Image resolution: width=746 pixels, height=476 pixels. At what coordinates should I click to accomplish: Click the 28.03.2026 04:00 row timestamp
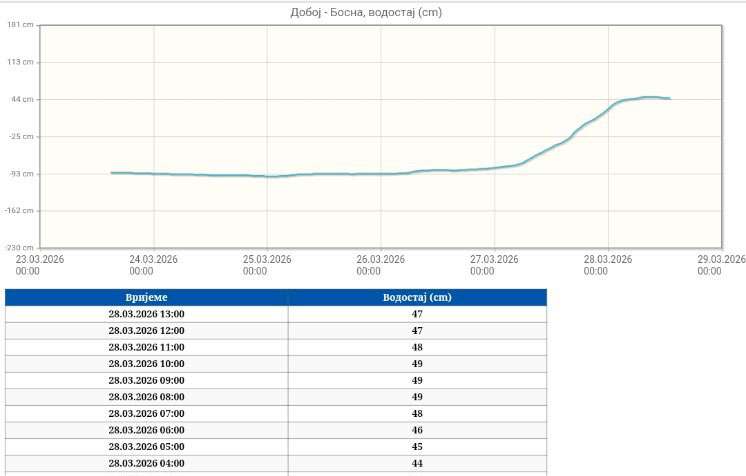[146, 463]
